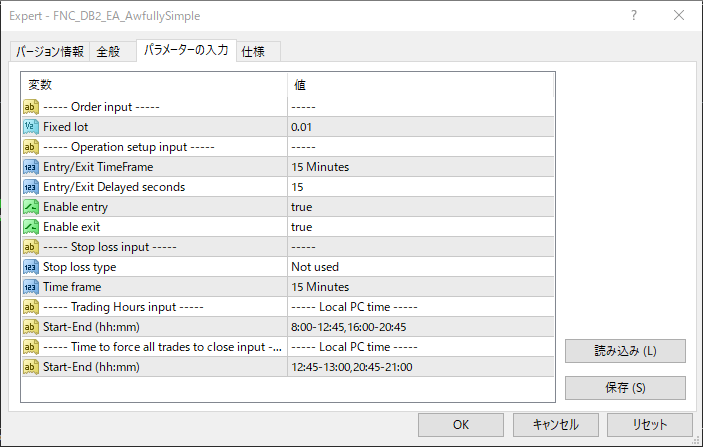Open the 仕様 tab
The height and width of the screenshot is (447, 703).
tap(258, 52)
